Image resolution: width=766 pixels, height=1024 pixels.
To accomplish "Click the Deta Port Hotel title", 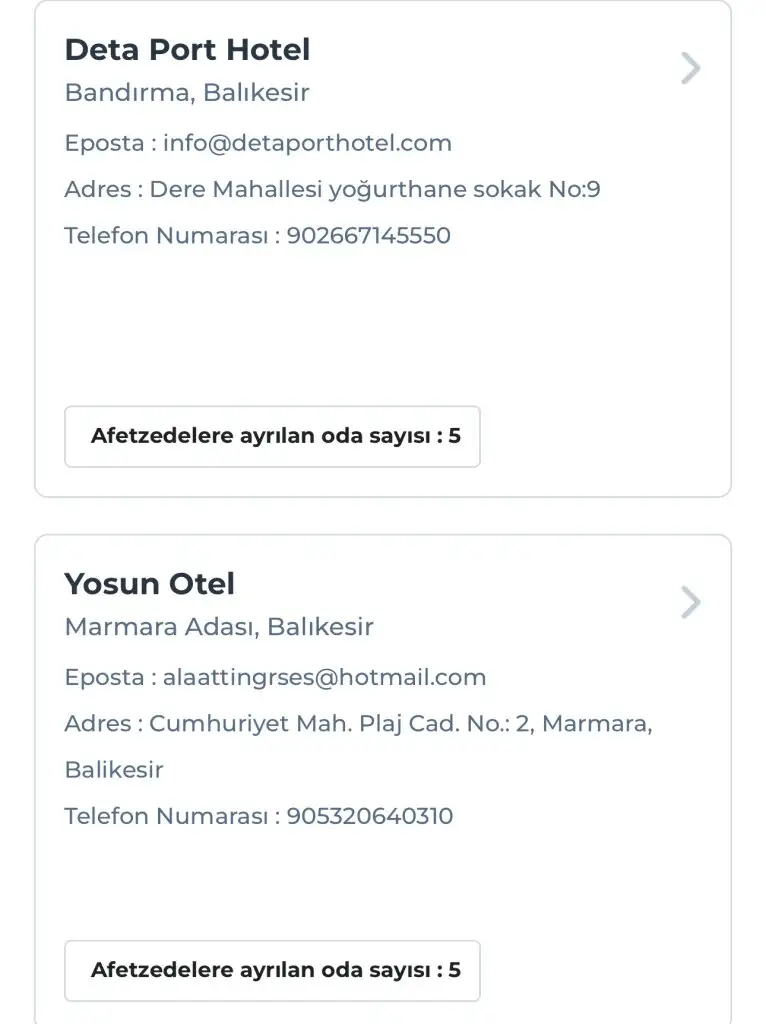I will click(x=187, y=49).
